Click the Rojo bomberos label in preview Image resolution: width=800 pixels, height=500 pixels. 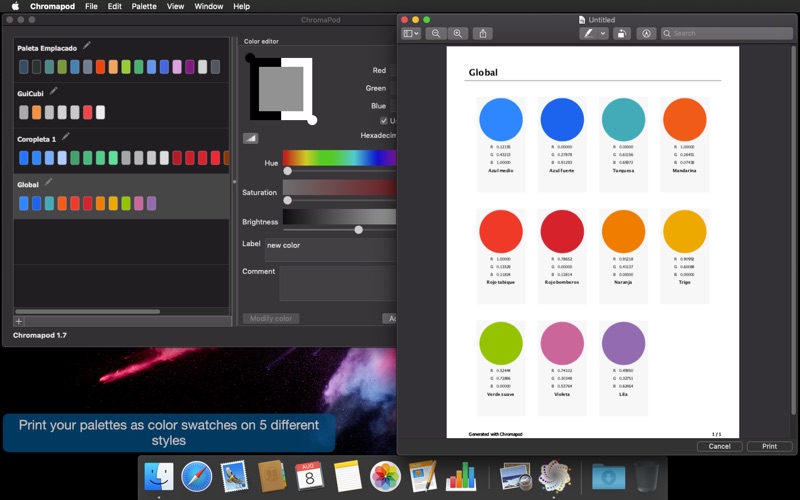[562, 282]
